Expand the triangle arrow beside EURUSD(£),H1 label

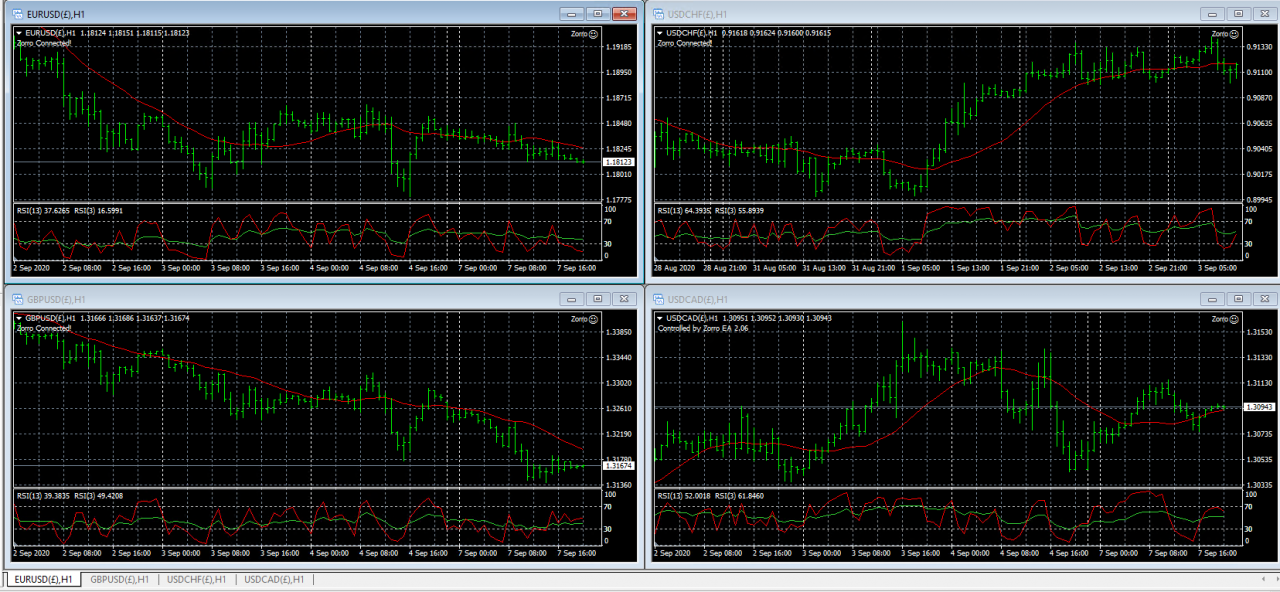tap(19, 33)
